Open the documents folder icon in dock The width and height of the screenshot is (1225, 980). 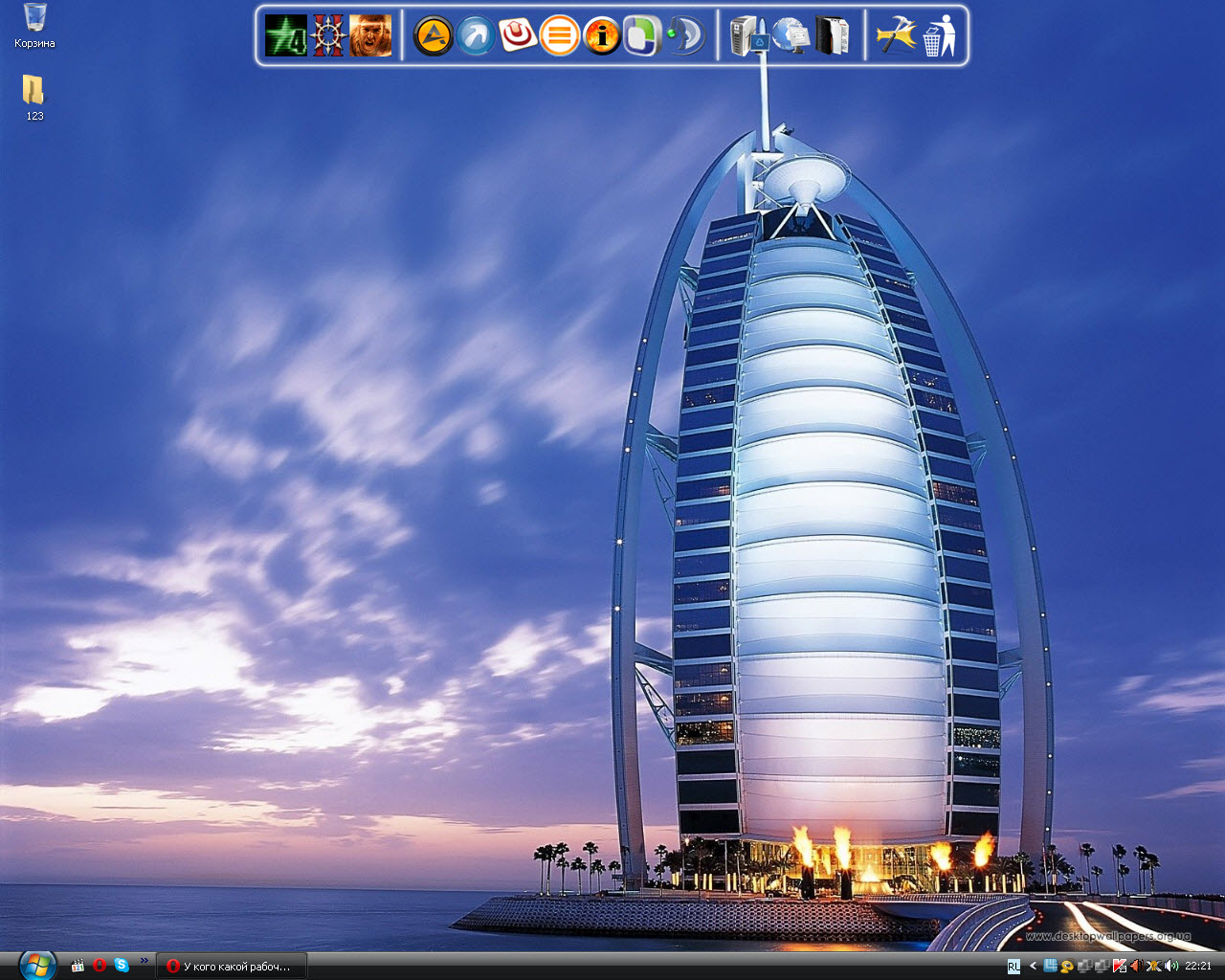click(833, 36)
